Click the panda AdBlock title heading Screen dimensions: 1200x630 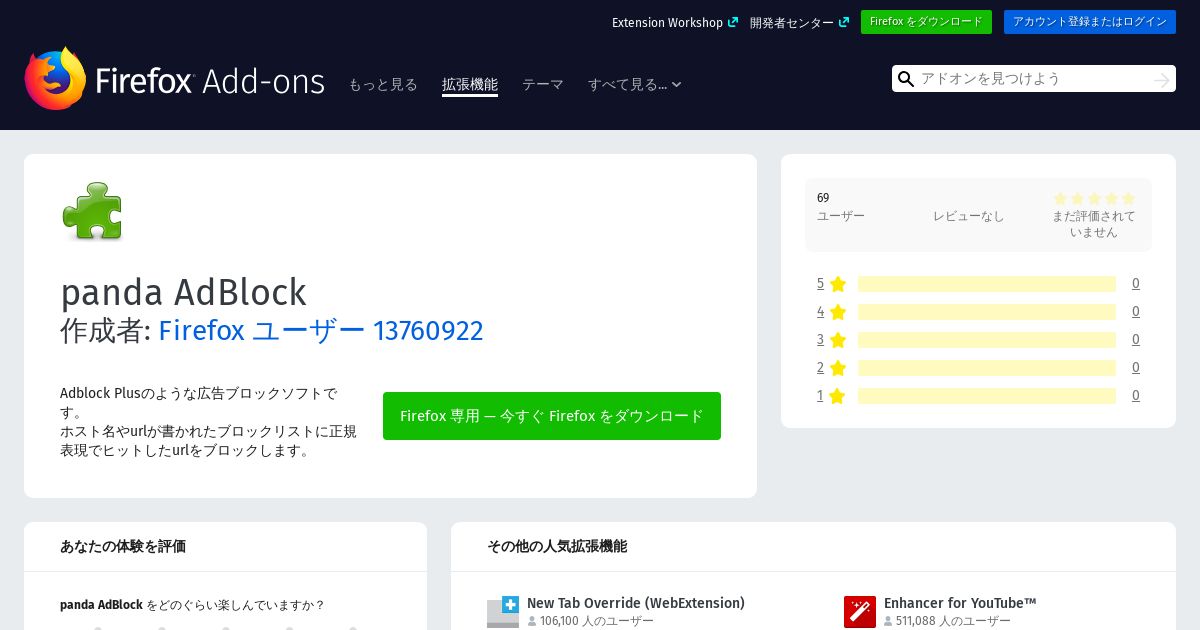(x=183, y=292)
